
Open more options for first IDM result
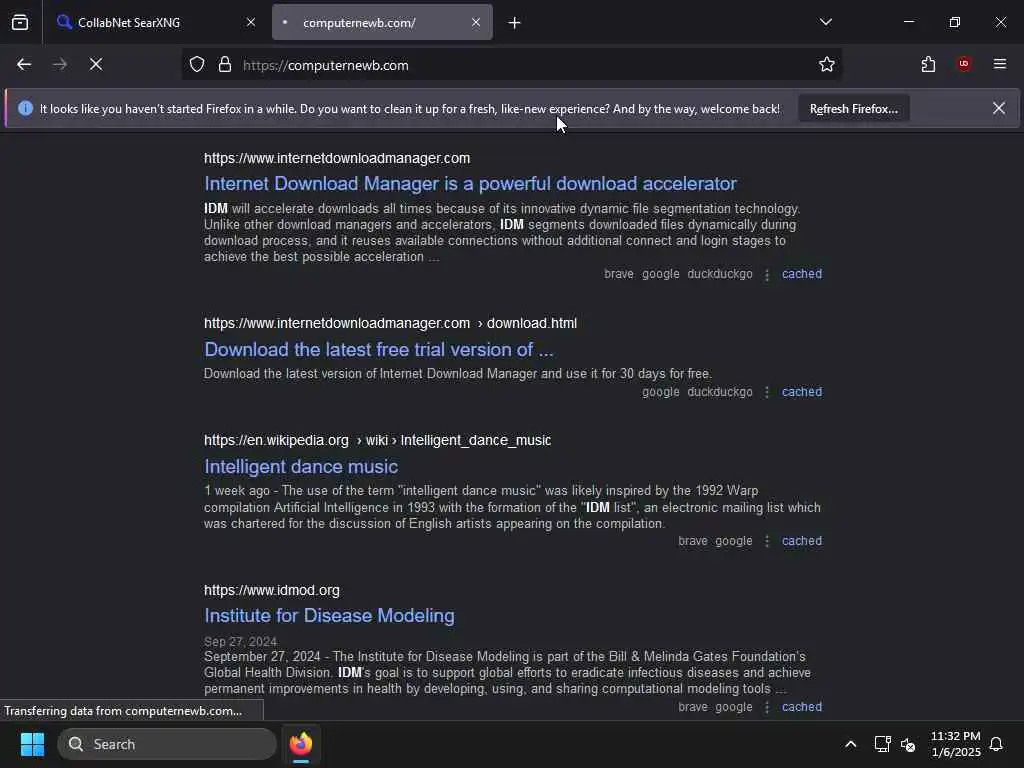coord(767,274)
